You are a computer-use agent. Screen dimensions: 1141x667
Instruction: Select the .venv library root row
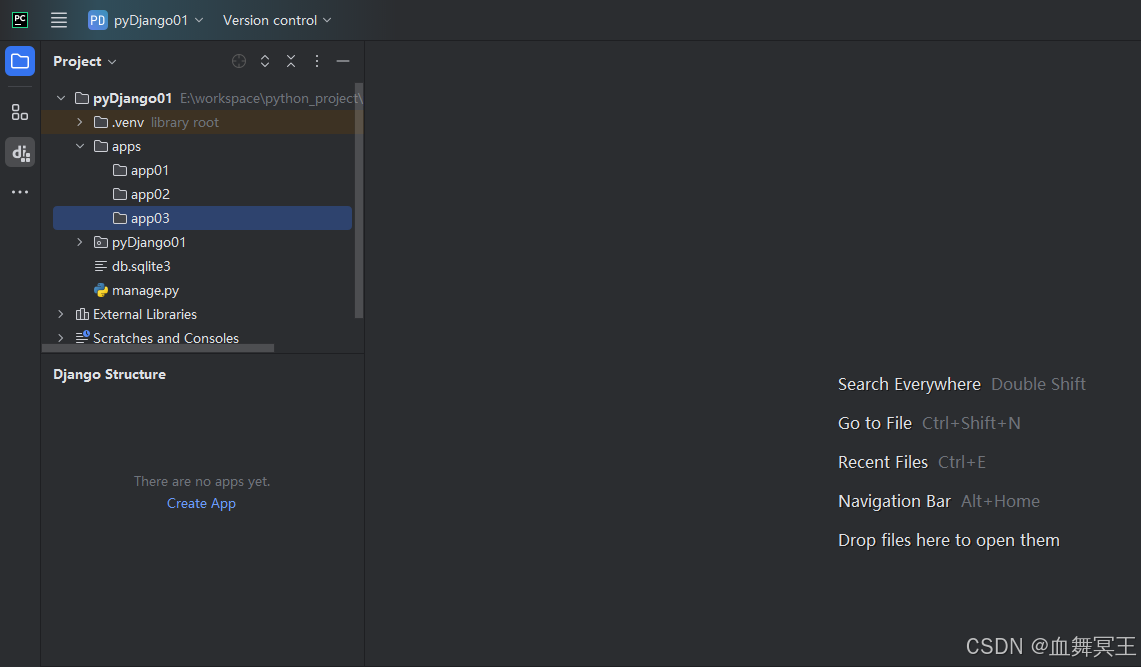[203, 122]
